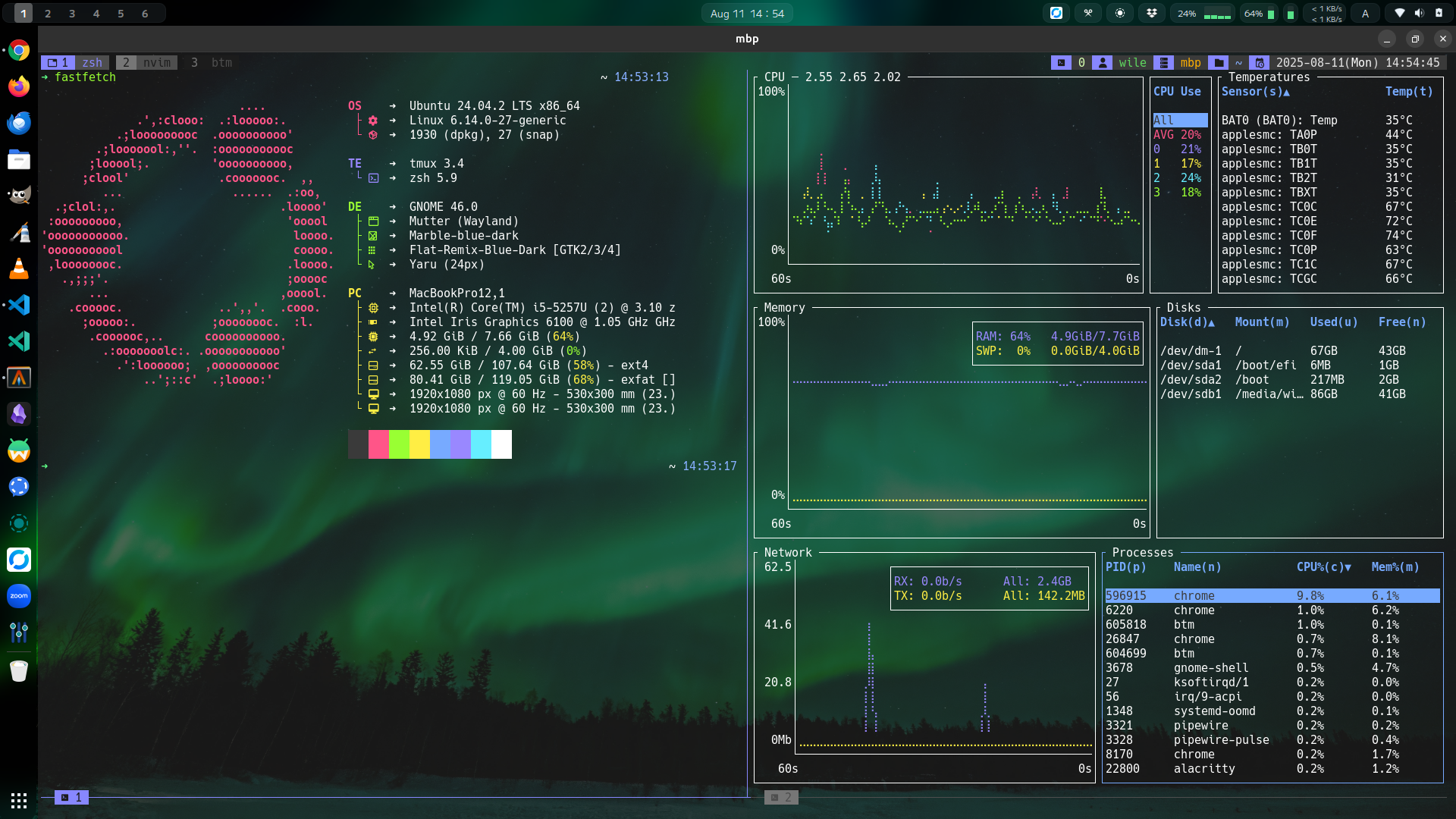1456x819 pixels.
Task: Open the keyboard layout 'A' indicator
Action: click(x=1365, y=13)
